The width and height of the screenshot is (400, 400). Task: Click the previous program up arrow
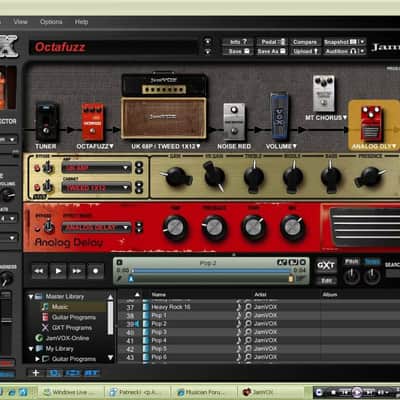(x=207, y=42)
